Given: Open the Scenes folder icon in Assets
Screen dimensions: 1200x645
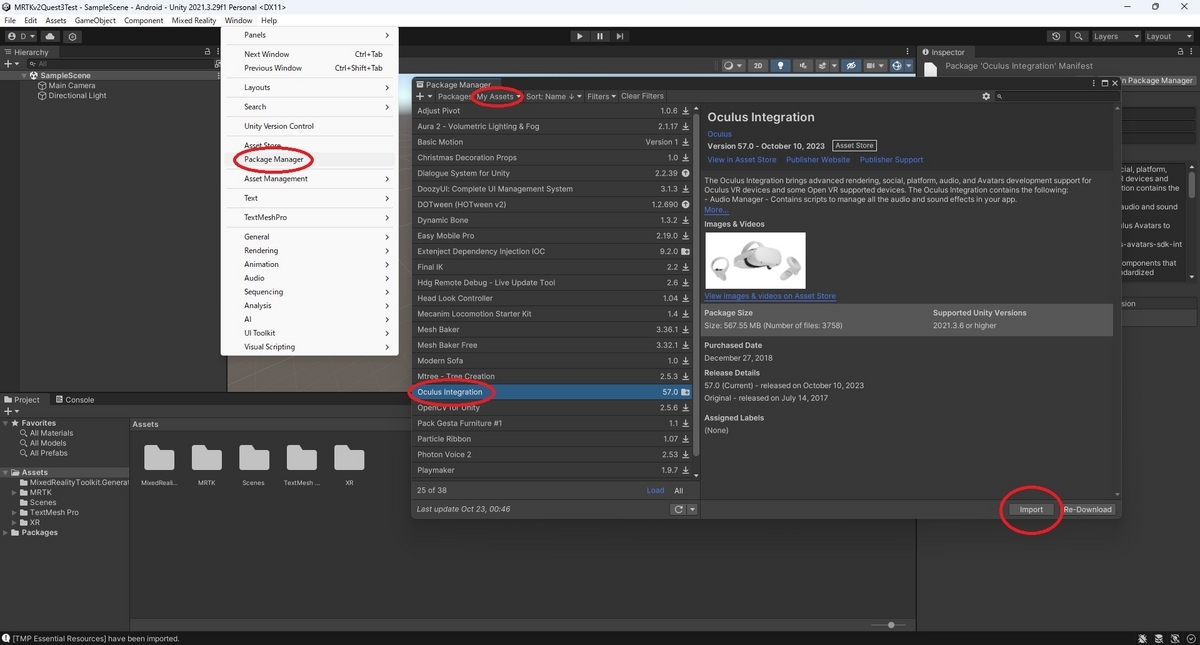Looking at the screenshot, I should pos(254,458).
